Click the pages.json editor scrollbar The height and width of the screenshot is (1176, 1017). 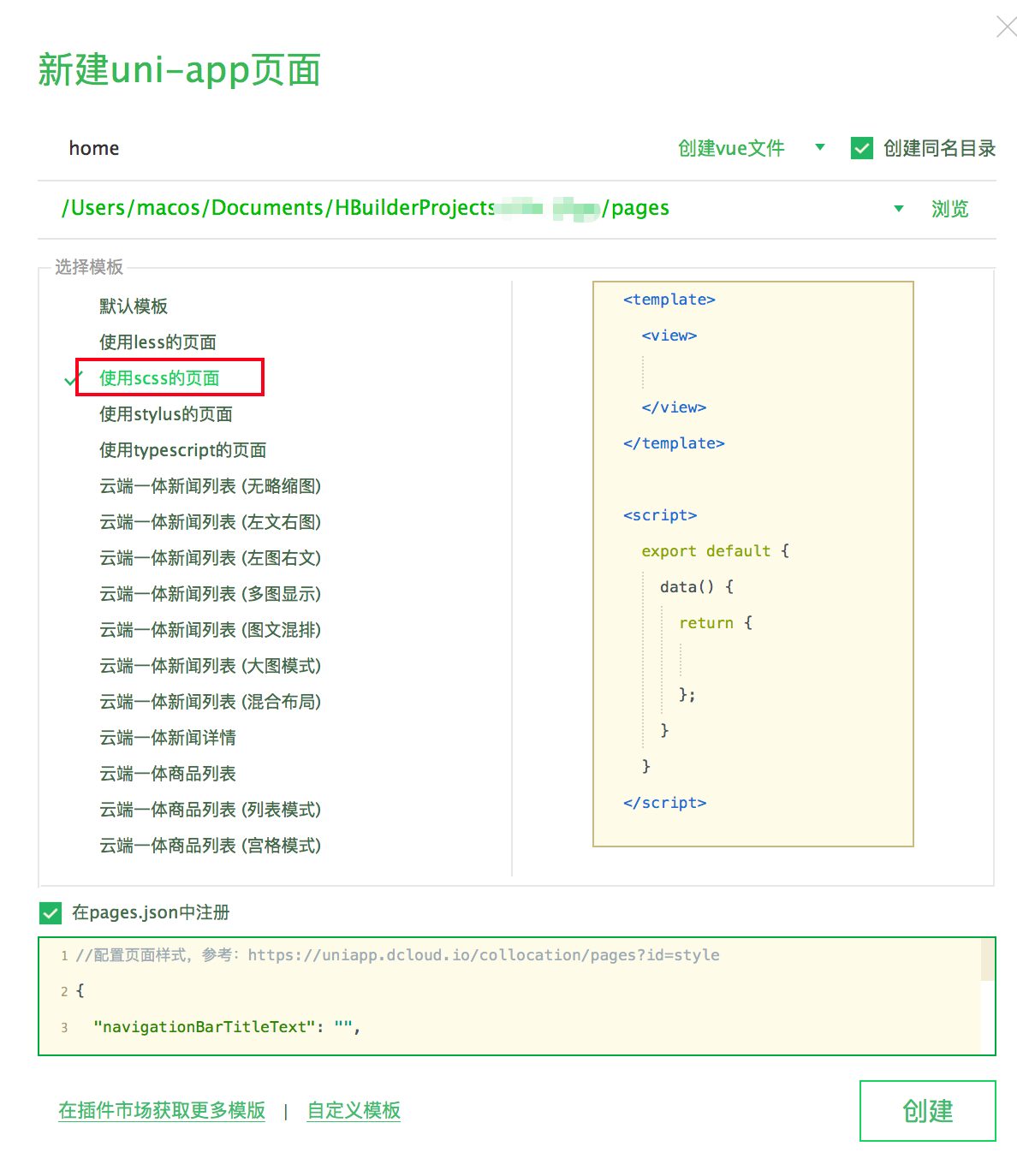(987, 960)
